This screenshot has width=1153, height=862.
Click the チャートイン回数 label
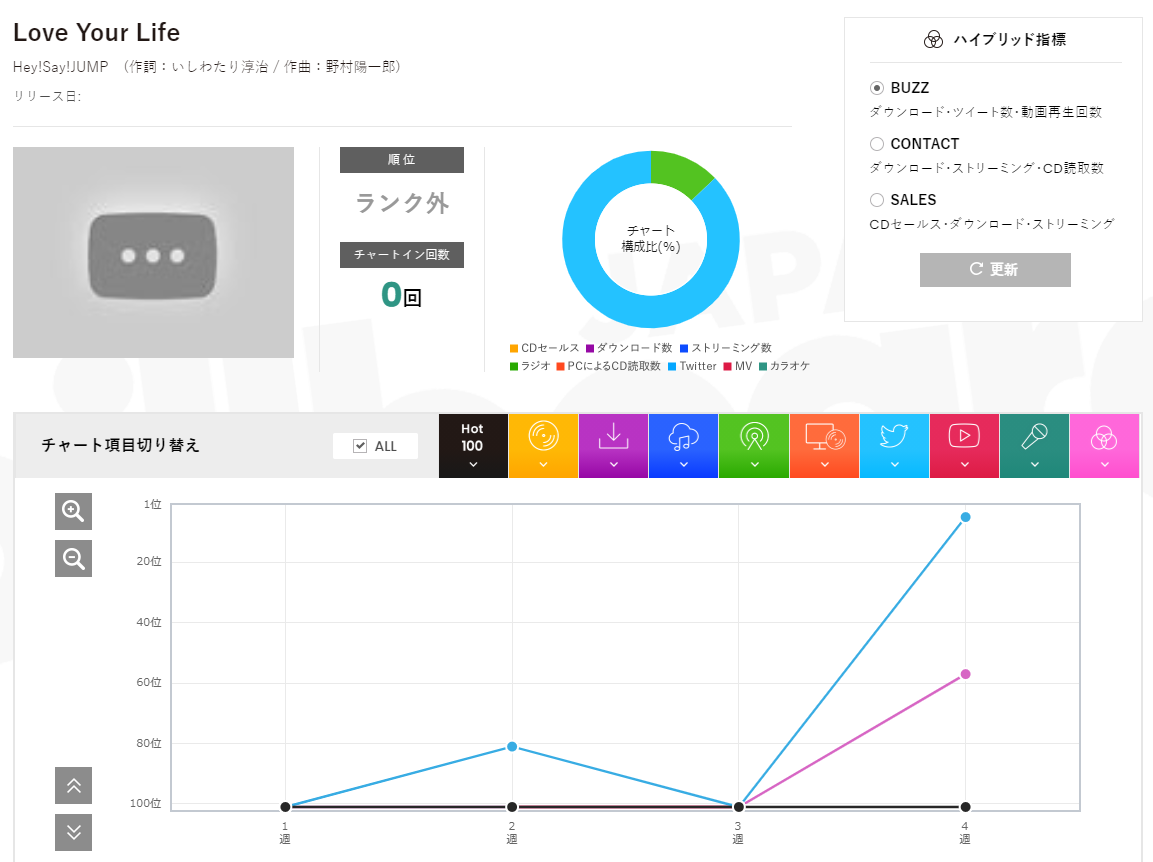coord(401,254)
